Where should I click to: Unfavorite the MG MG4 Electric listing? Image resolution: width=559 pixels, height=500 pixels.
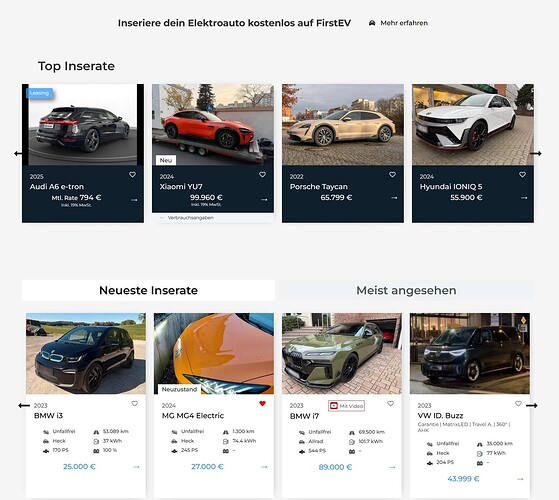[x=262, y=404]
